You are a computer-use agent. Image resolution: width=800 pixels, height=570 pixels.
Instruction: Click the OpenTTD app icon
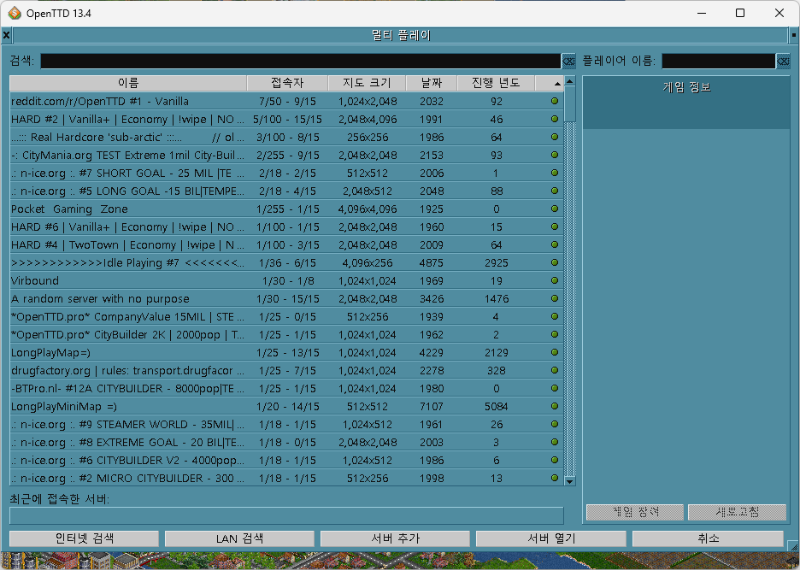(x=14, y=13)
